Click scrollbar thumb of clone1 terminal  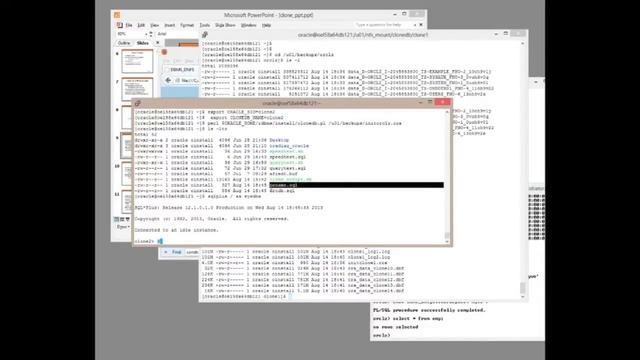pos(522,287)
